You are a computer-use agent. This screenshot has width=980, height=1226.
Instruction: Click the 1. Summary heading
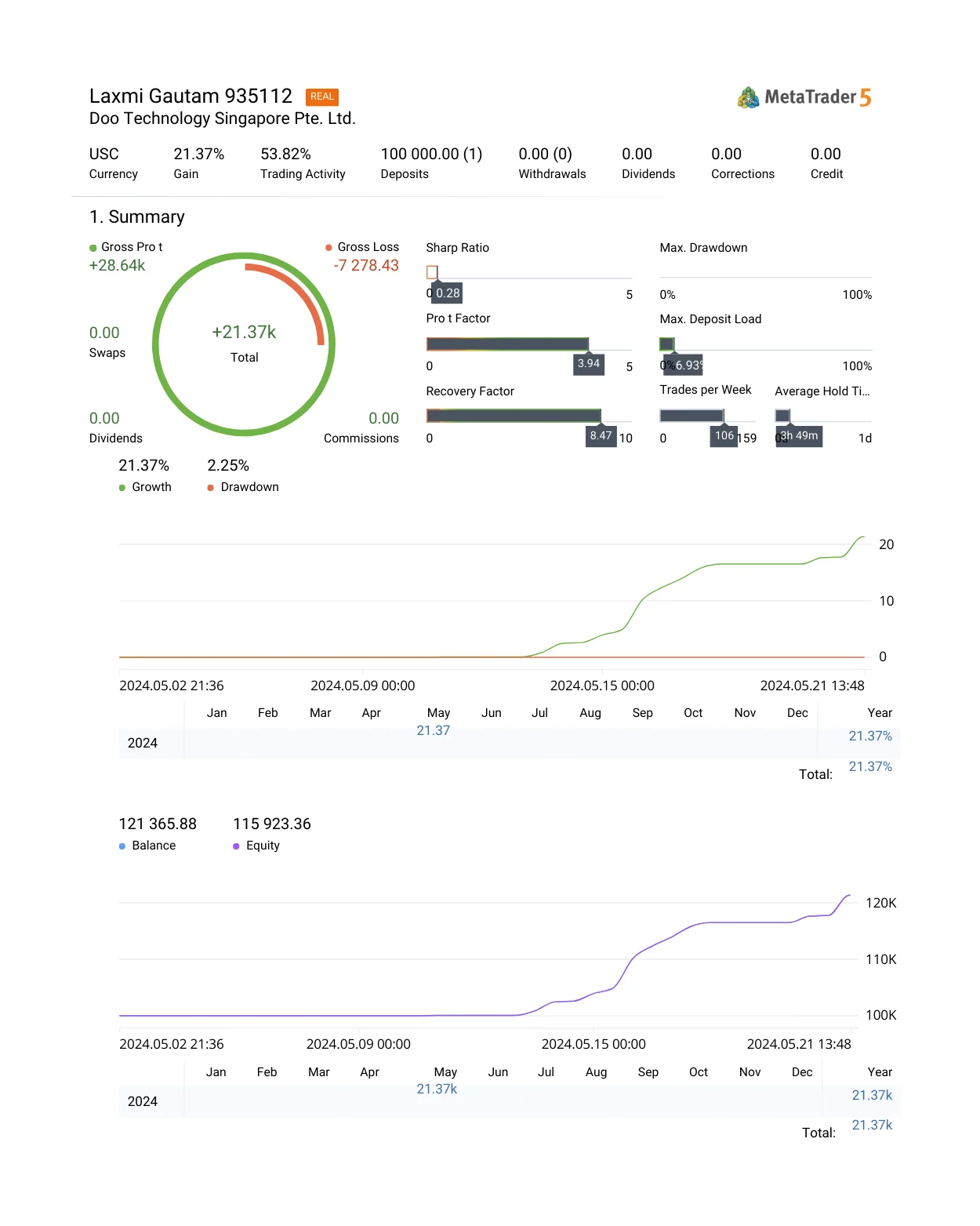click(x=137, y=217)
